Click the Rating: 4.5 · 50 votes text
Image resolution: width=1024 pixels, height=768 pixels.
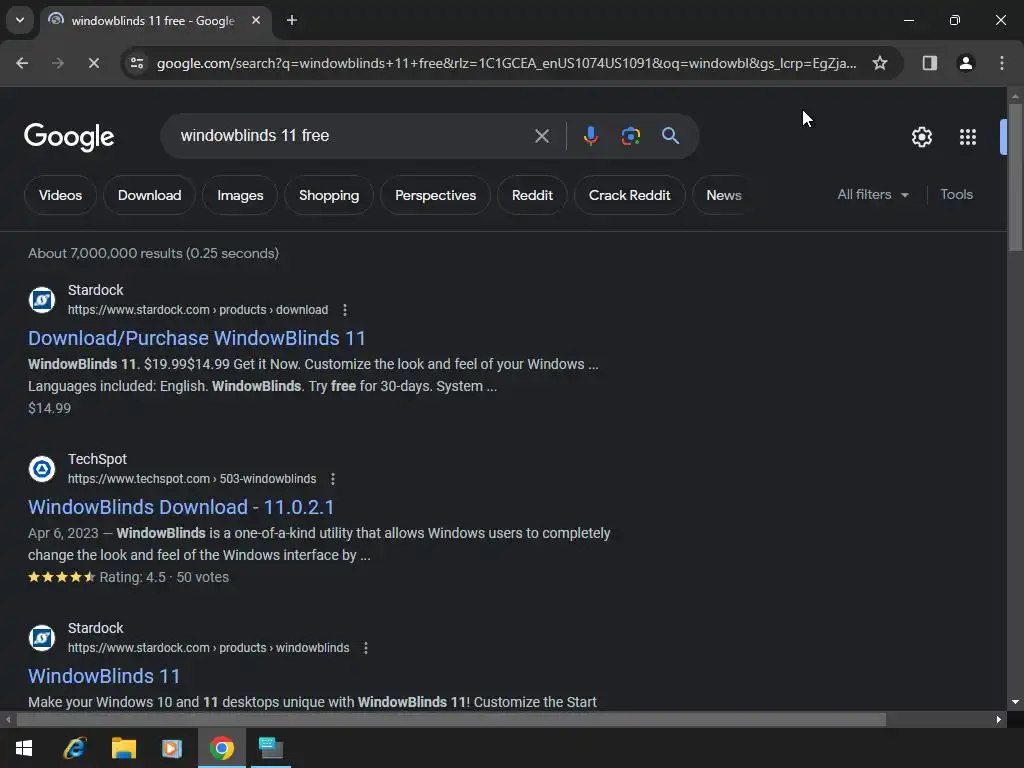click(164, 577)
